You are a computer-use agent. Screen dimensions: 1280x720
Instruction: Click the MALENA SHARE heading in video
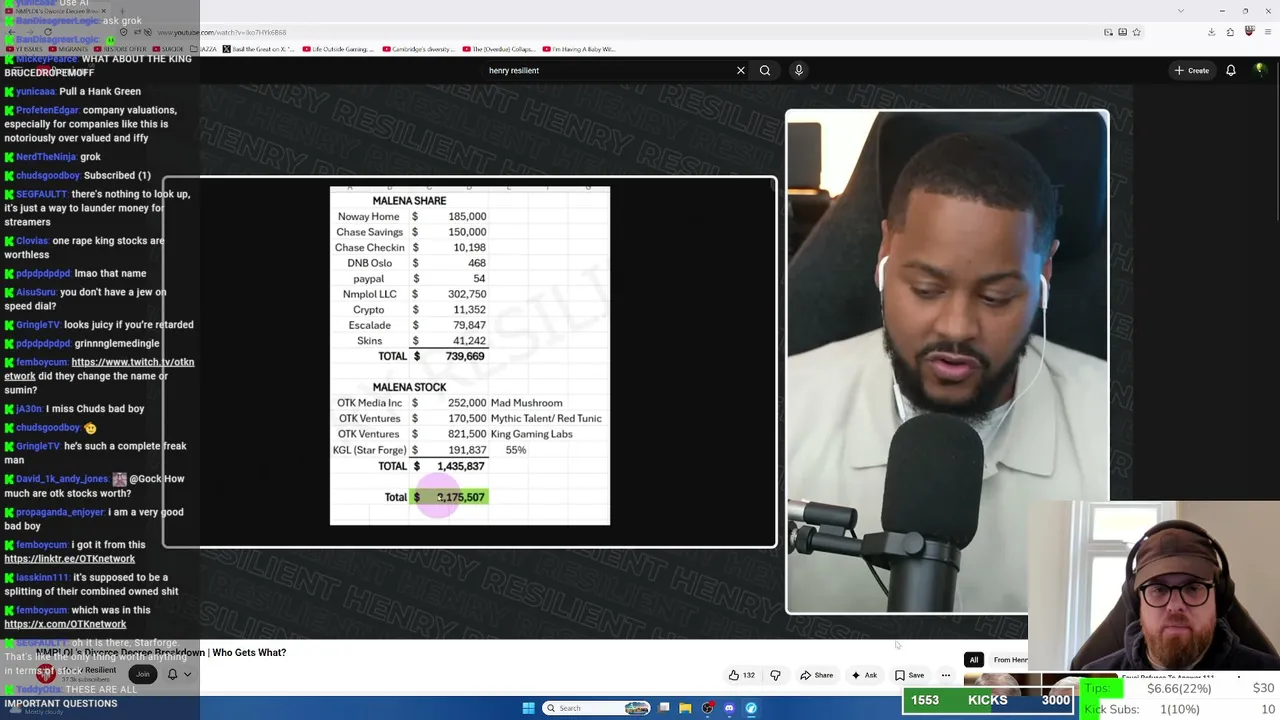coord(409,201)
